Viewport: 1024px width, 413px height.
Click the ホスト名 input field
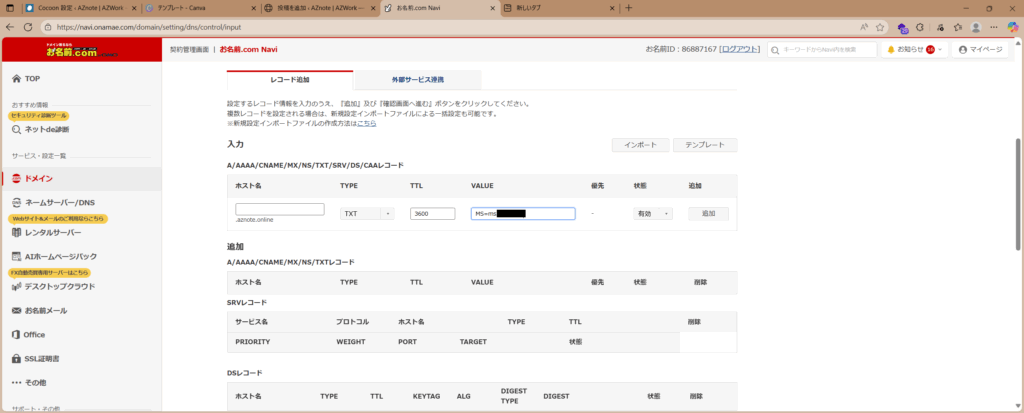tap(280, 209)
